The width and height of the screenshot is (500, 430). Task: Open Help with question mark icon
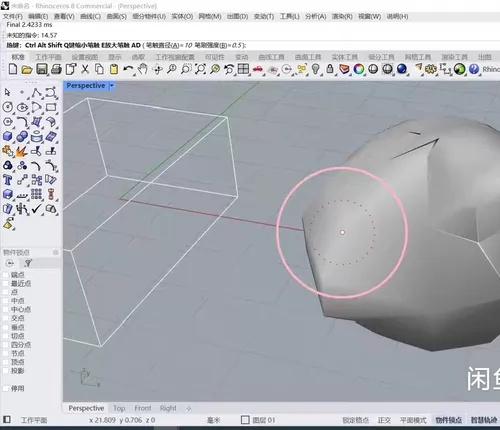pos(474,69)
